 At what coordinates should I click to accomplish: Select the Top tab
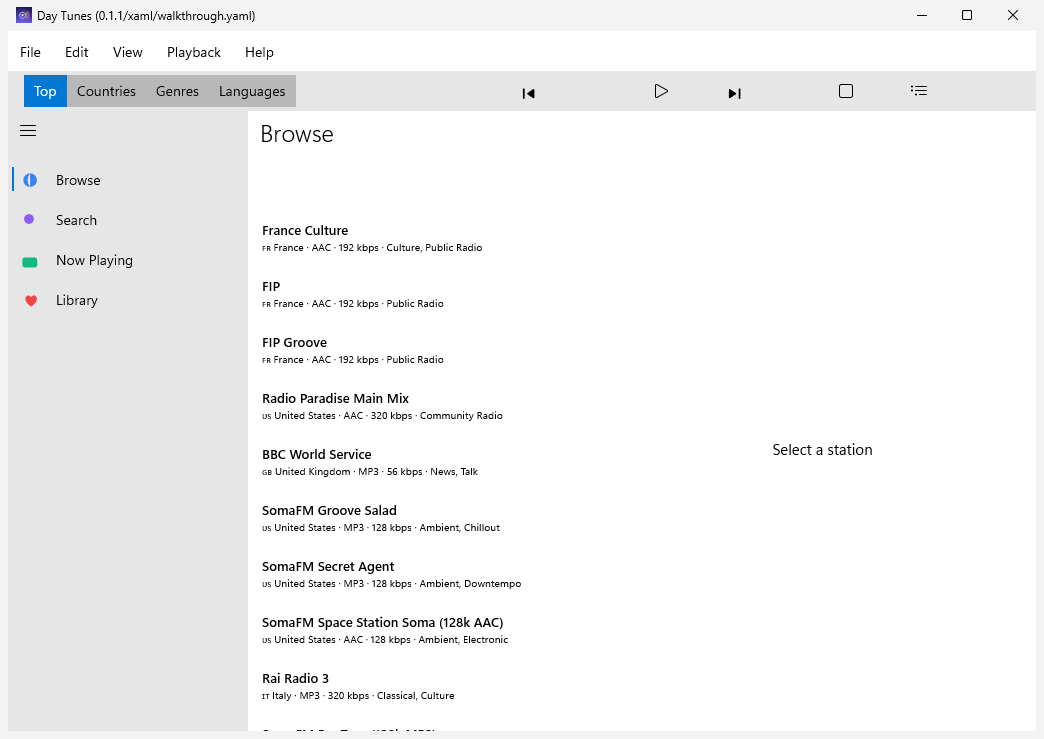pos(45,91)
